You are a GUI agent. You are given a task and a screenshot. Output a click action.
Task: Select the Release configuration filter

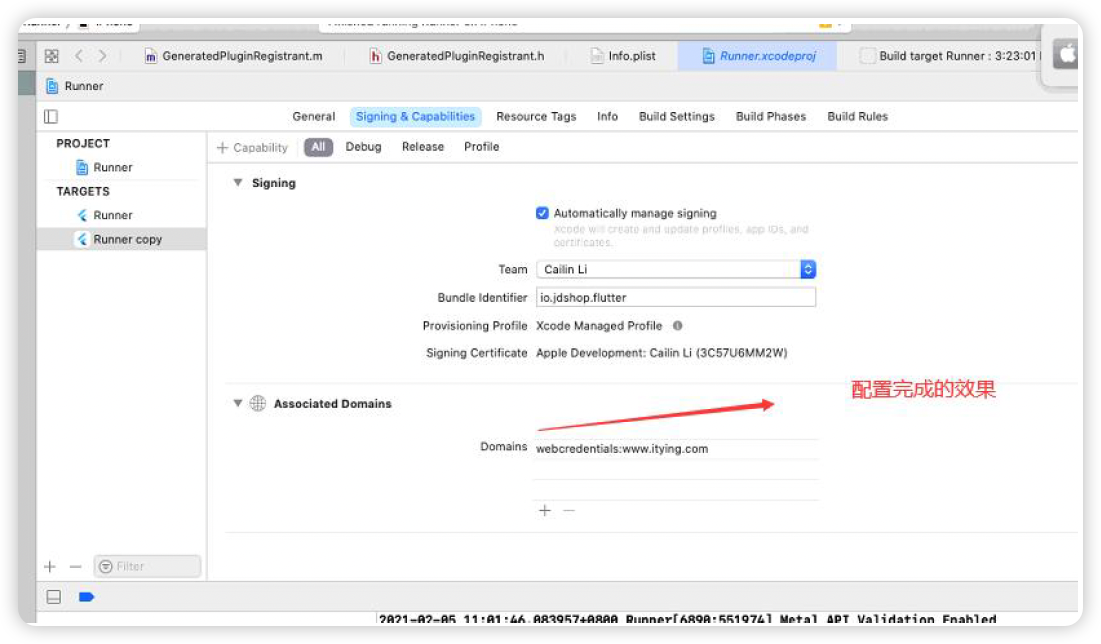pyautogui.click(x=422, y=147)
